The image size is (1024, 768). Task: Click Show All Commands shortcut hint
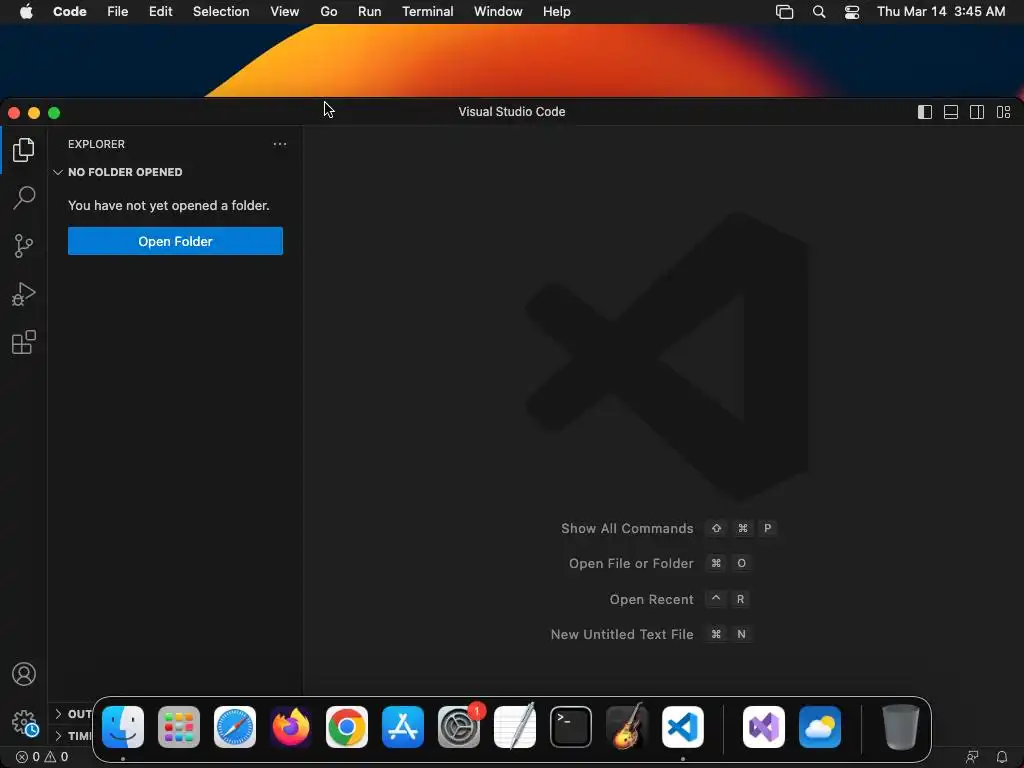click(669, 528)
